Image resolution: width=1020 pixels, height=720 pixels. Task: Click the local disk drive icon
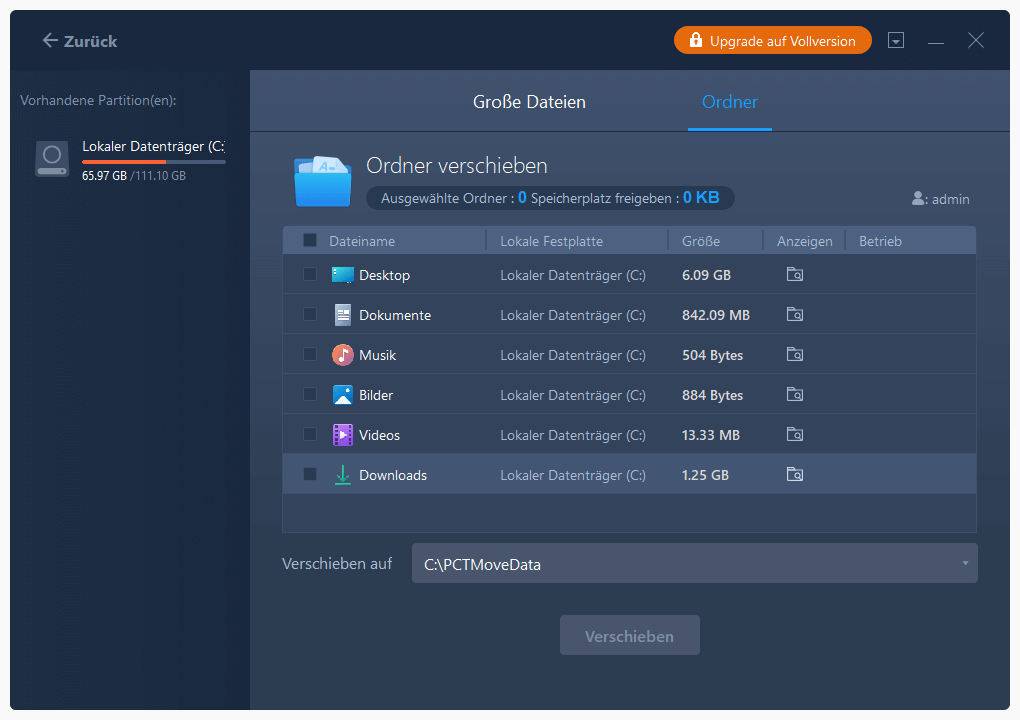click(52, 159)
